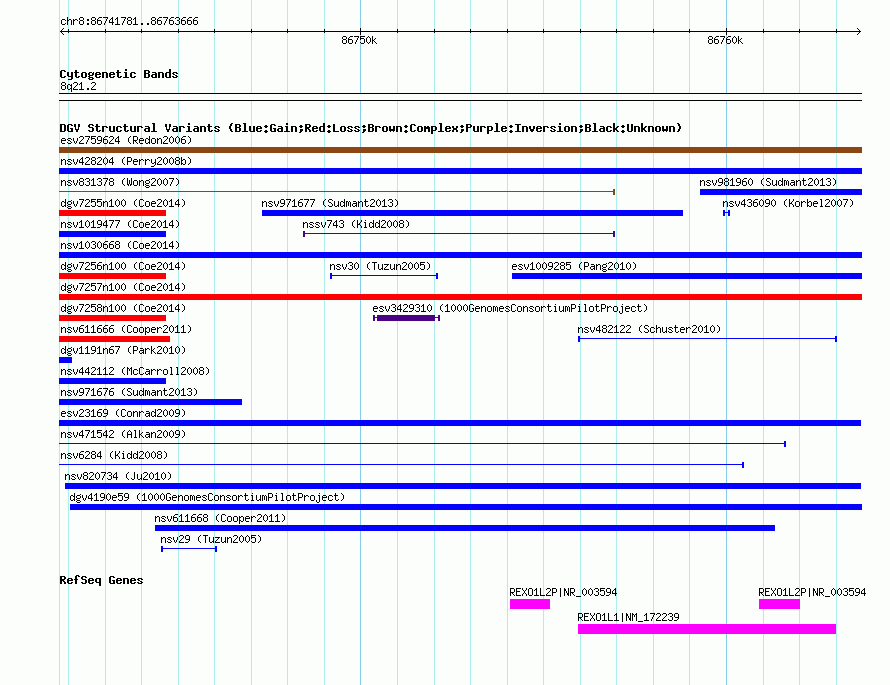This screenshot has width=890, height=685.
Task: Click the nsv831378 (Wong2007) label
Action: [120, 182]
